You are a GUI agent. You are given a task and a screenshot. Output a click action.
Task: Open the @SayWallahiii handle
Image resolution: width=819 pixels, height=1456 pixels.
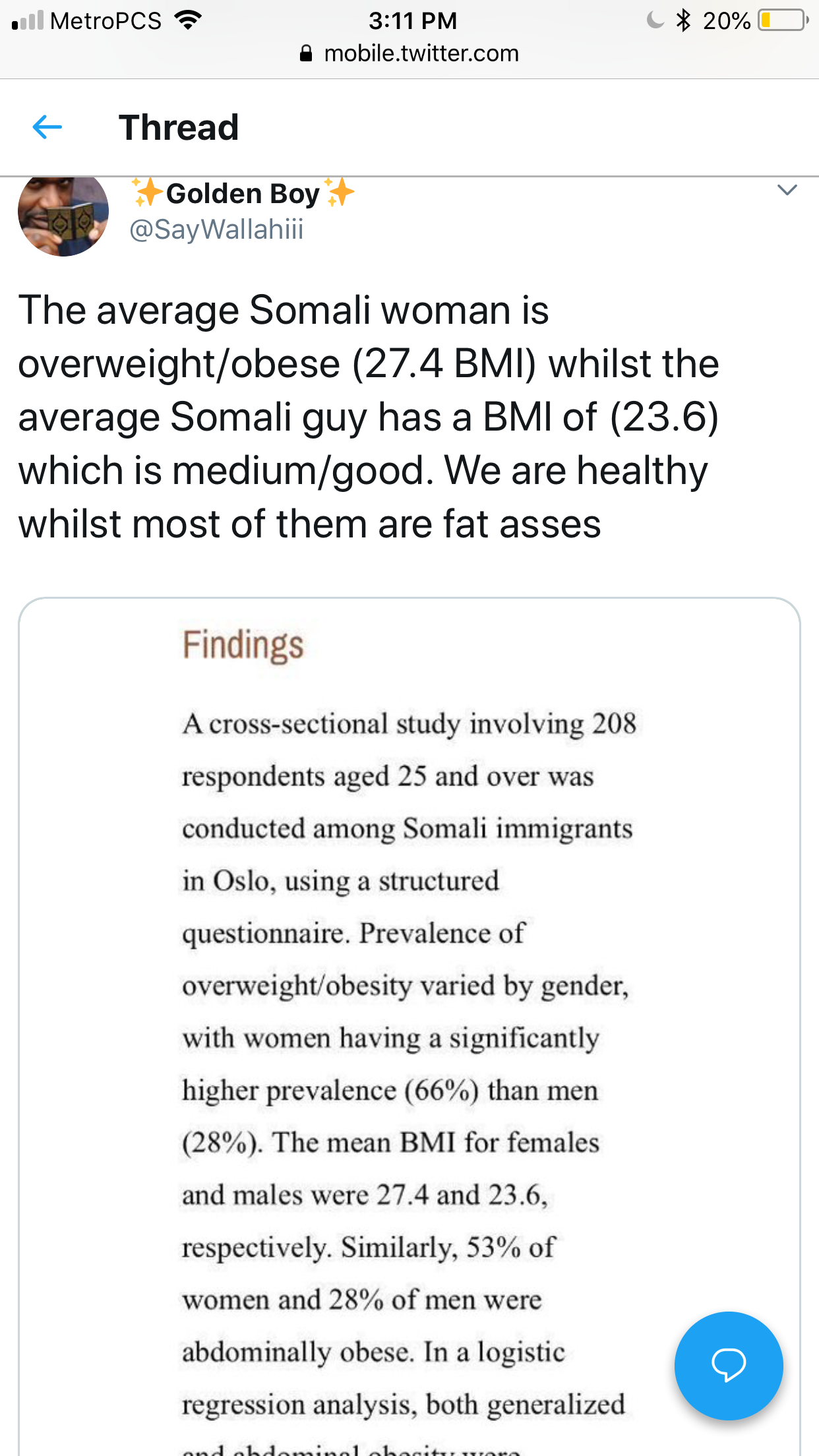pos(216,229)
